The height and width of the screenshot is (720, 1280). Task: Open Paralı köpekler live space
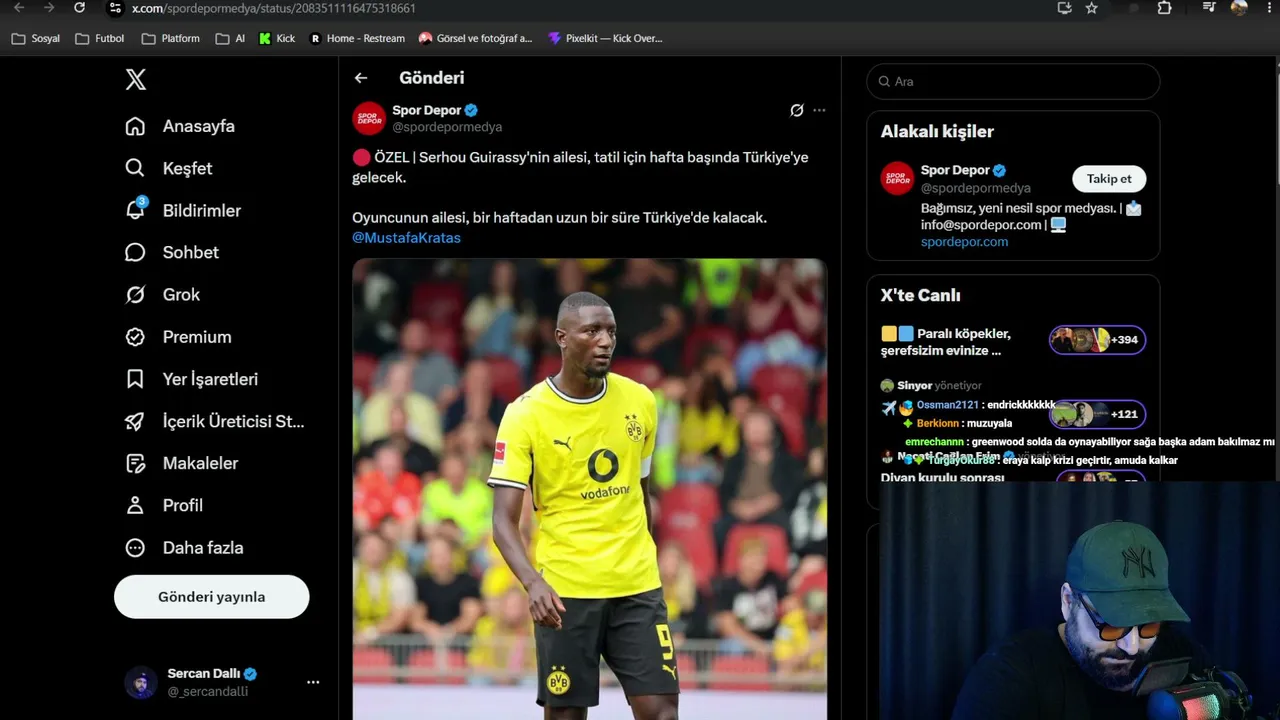pyautogui.click(x=946, y=342)
